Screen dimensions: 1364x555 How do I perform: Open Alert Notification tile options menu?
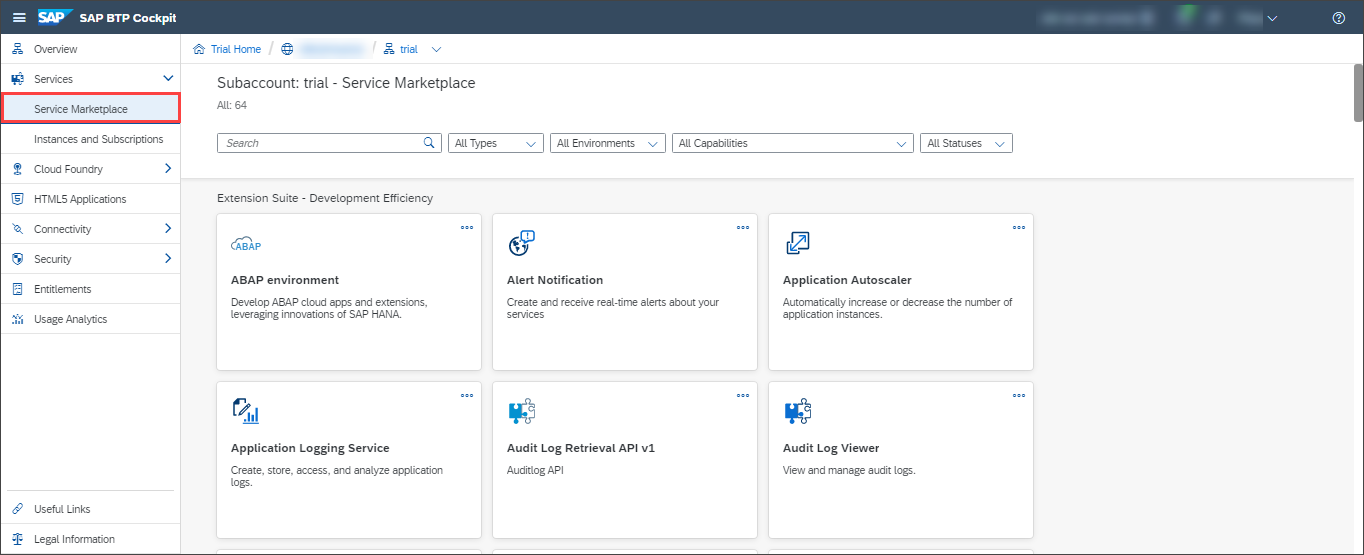tap(743, 227)
